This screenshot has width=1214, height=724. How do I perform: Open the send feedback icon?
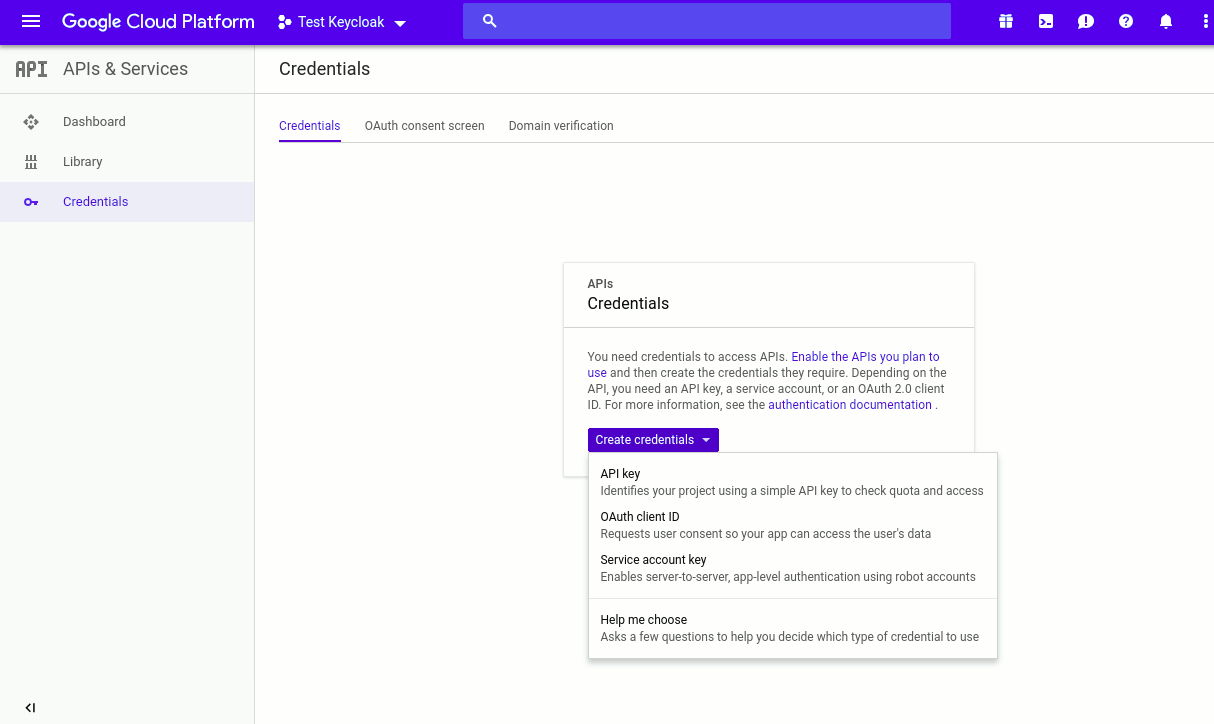click(x=1086, y=21)
